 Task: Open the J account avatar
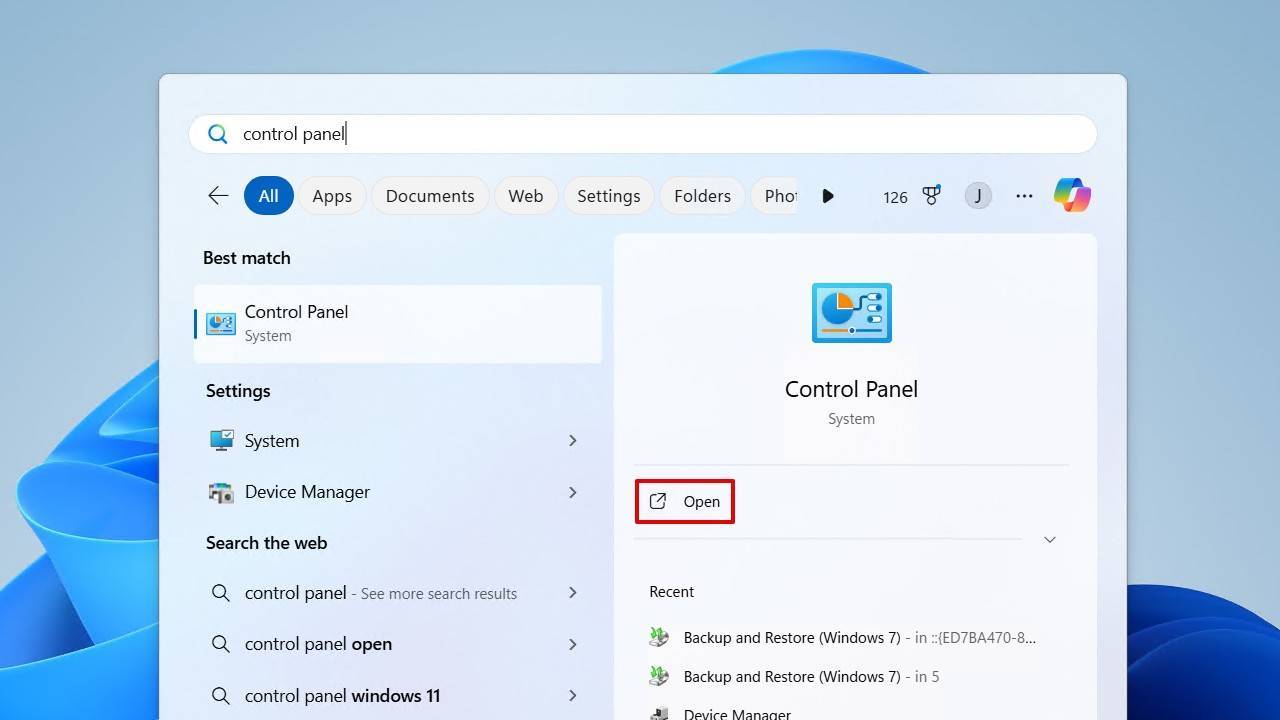coord(978,196)
